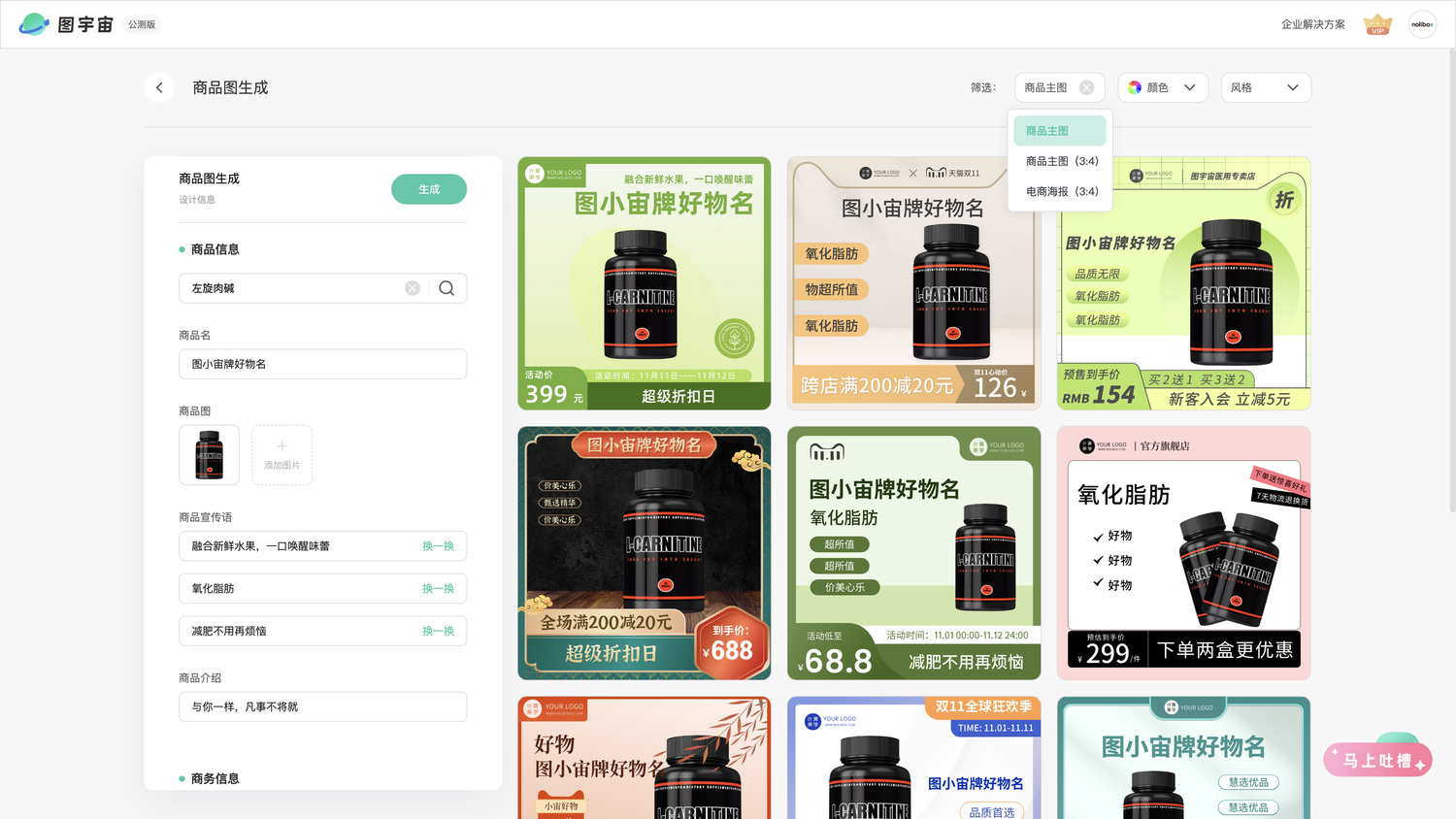Open the teal 慧选优品 template
Image resolution: width=1456 pixels, height=819 pixels.
1184,758
